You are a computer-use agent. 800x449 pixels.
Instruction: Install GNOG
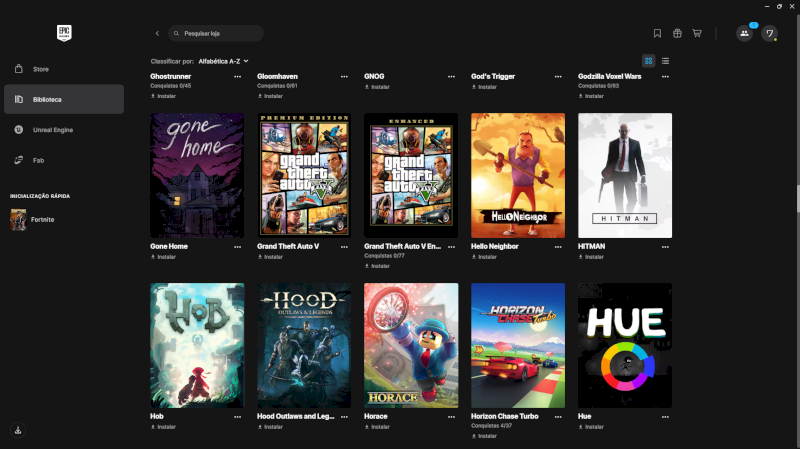(377, 87)
